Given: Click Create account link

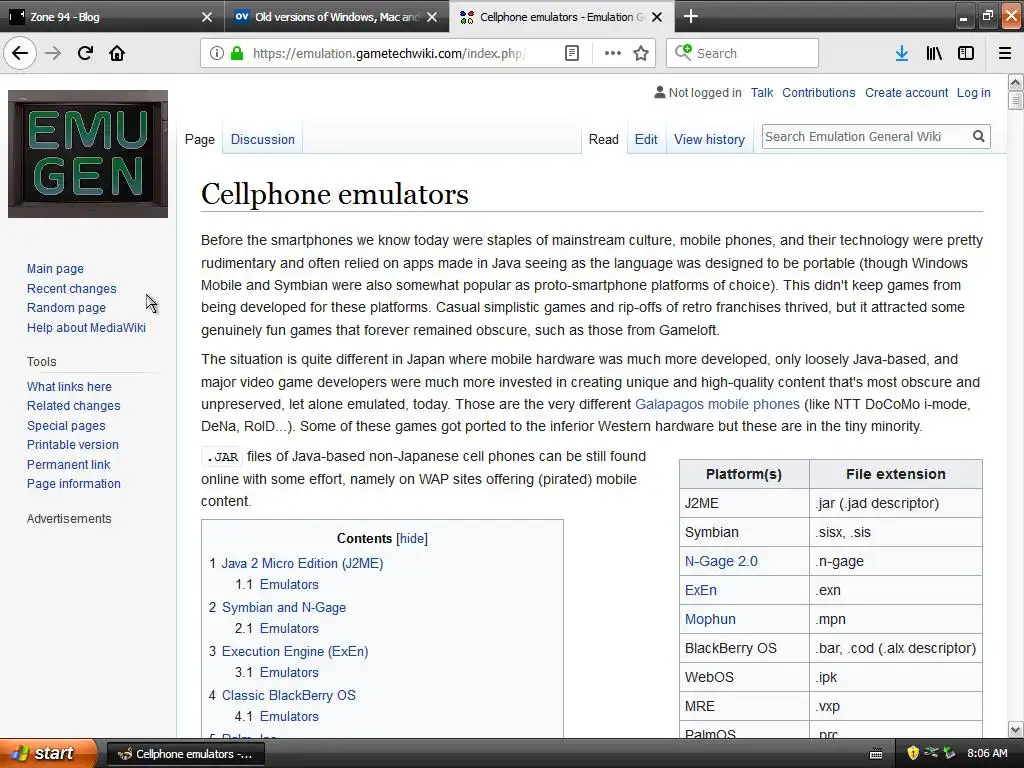Looking at the screenshot, I should [906, 93].
